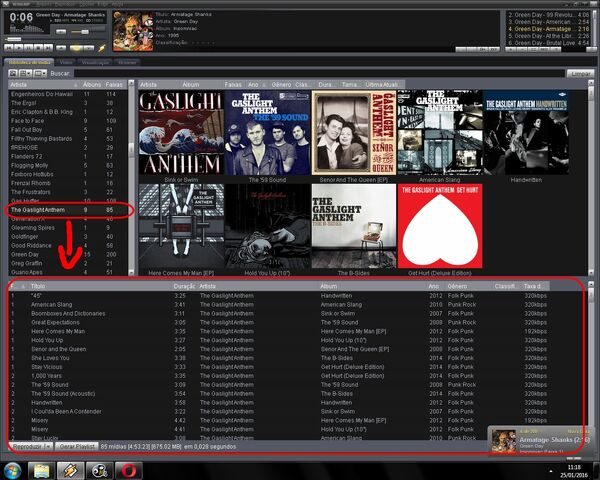Open the Windows Start menu

pos(12,471)
